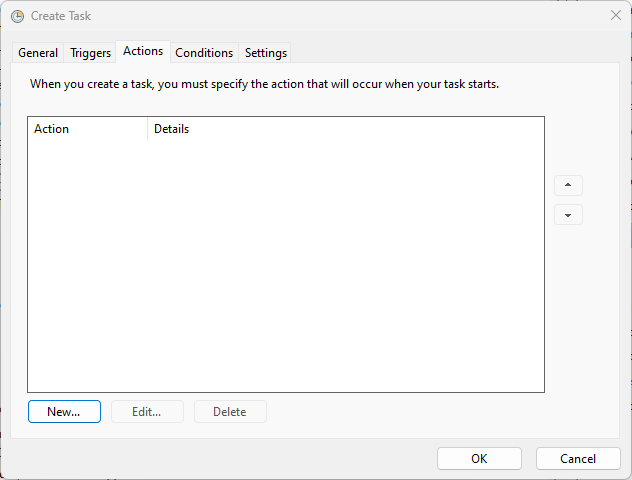632x480 pixels.
Task: Click the Edit... button
Action: tap(147, 411)
